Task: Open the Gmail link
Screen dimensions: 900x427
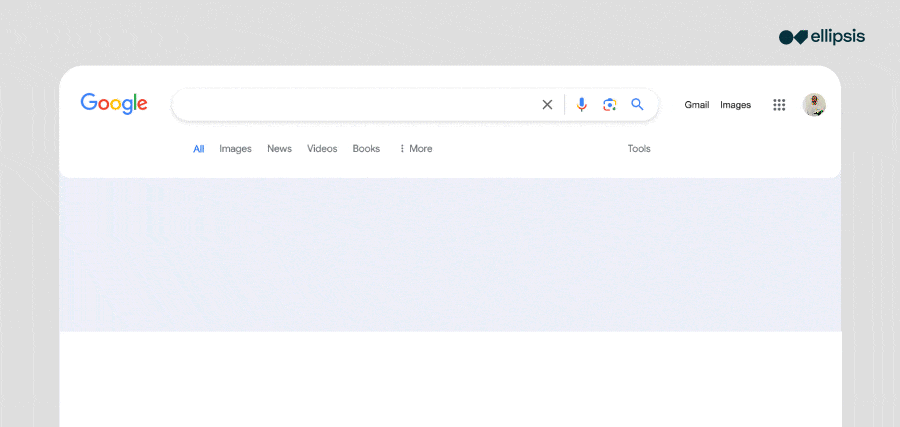Action: 697,105
